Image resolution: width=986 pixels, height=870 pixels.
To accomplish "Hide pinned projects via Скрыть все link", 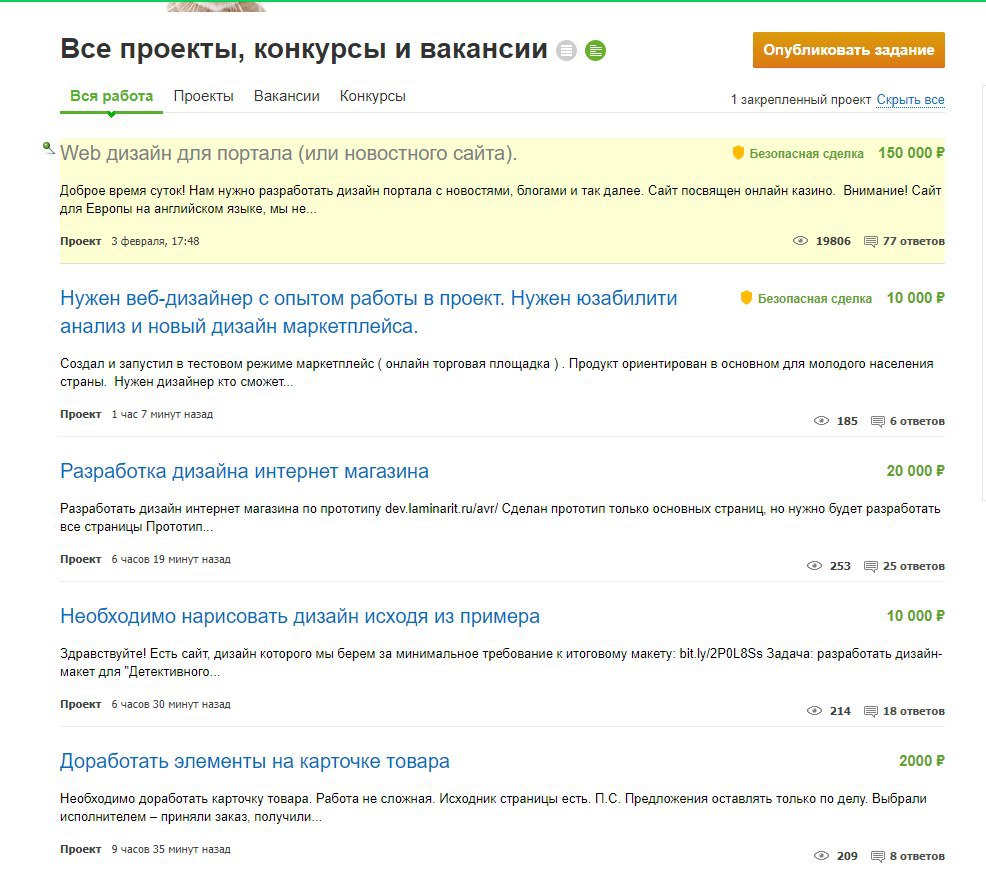I will tap(910, 99).
